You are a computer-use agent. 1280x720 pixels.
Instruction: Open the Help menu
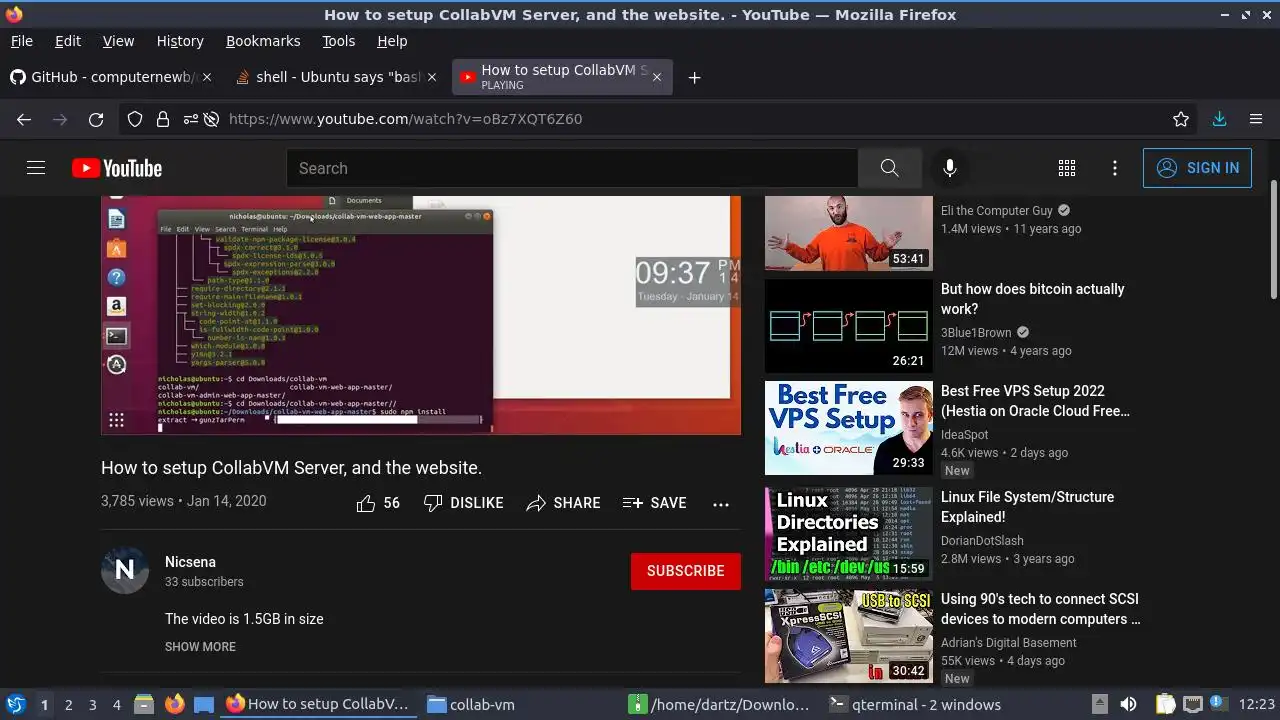tap(392, 41)
